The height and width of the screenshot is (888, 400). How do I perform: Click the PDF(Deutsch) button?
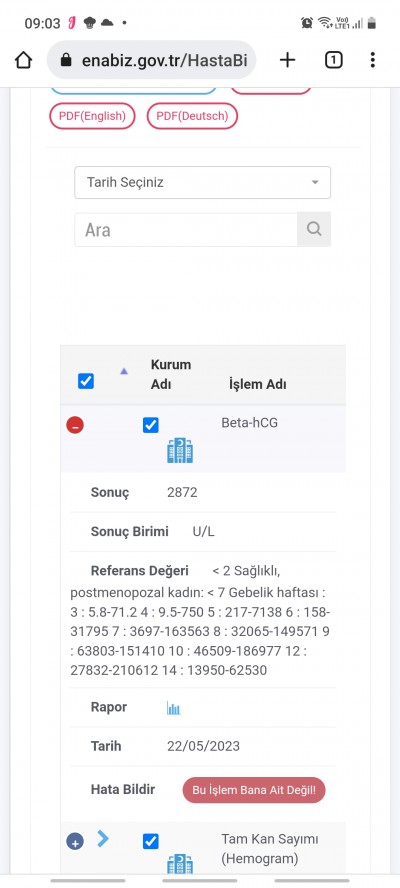pyautogui.click(x=192, y=116)
